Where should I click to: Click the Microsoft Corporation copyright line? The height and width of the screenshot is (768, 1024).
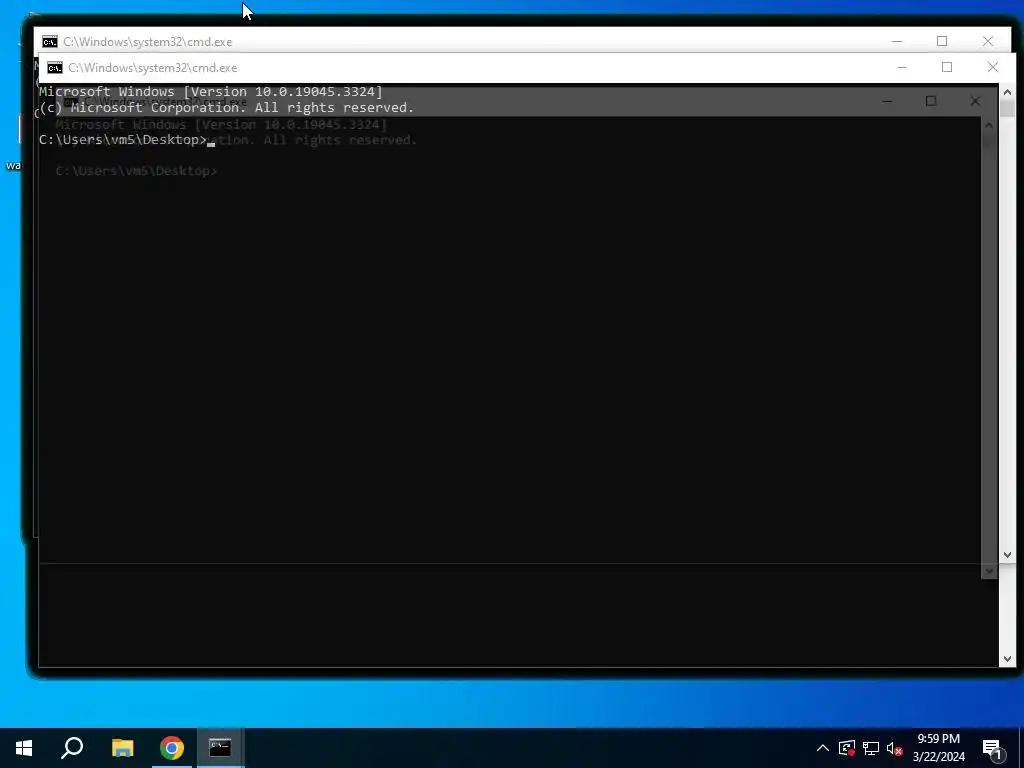pyautogui.click(x=227, y=108)
